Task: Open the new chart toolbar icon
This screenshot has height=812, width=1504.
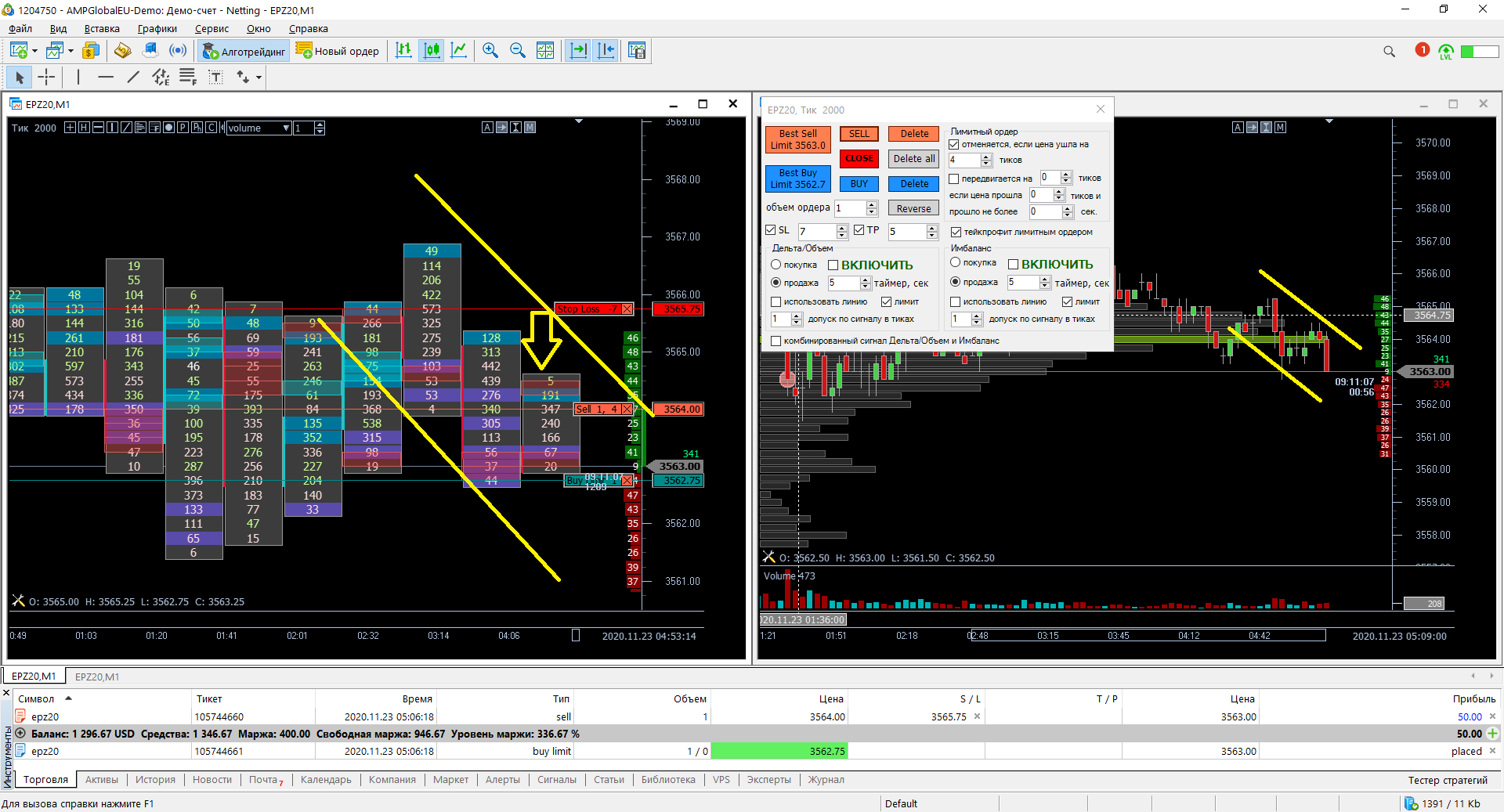Action: click(x=19, y=51)
